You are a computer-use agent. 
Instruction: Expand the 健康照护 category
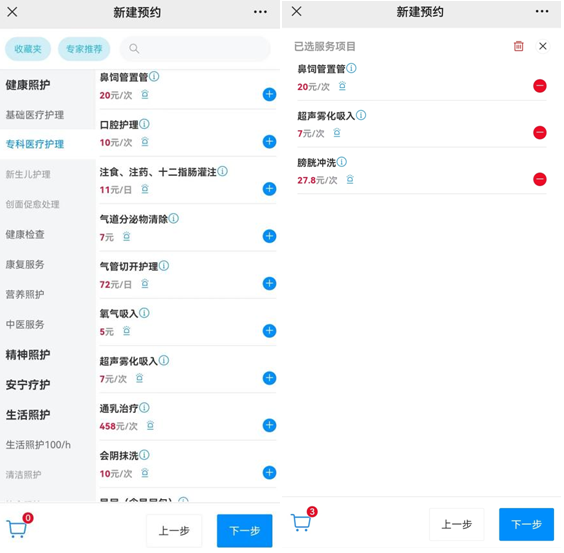[x=28, y=86]
